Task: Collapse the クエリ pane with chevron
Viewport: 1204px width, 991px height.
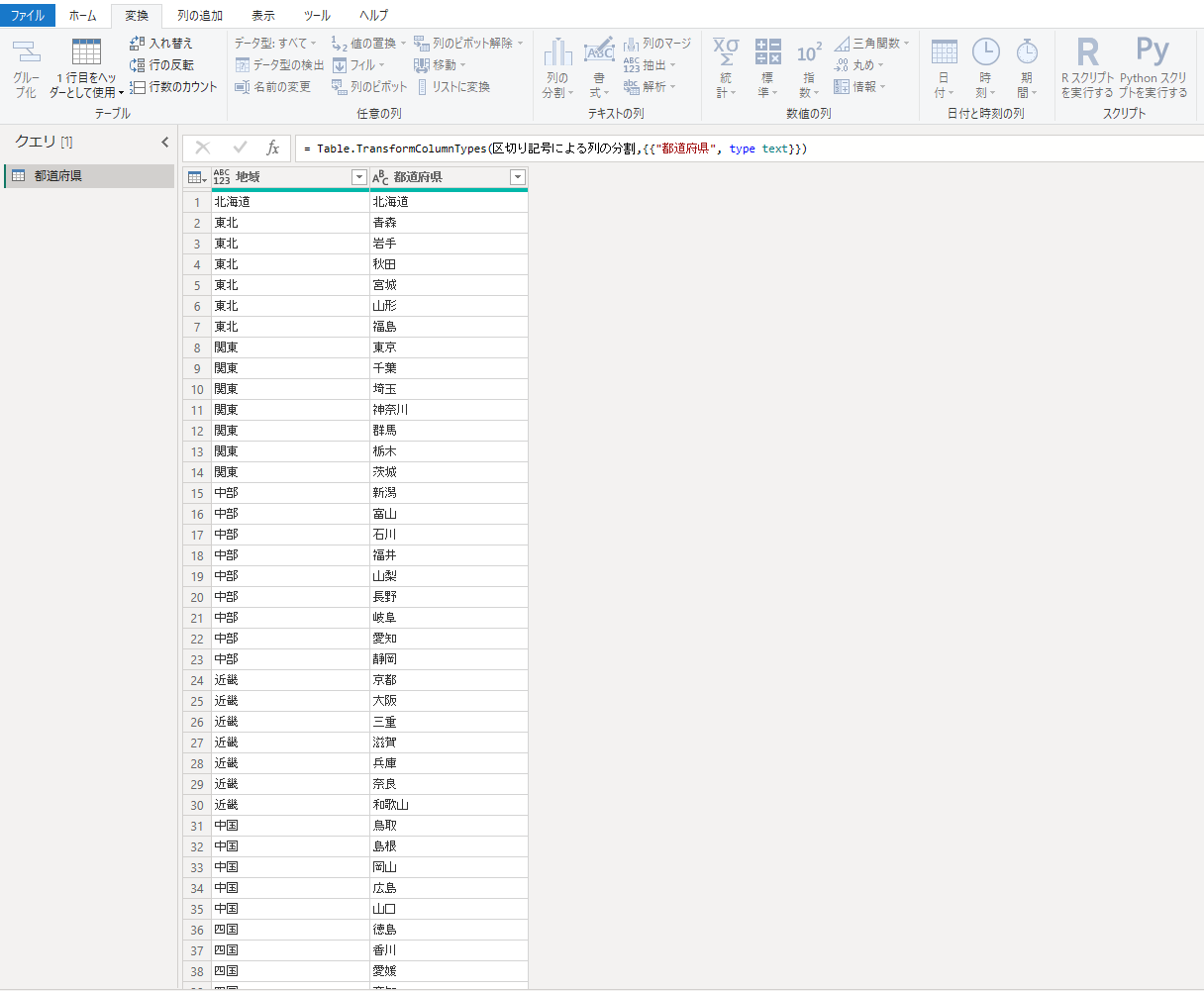Action: click(165, 143)
